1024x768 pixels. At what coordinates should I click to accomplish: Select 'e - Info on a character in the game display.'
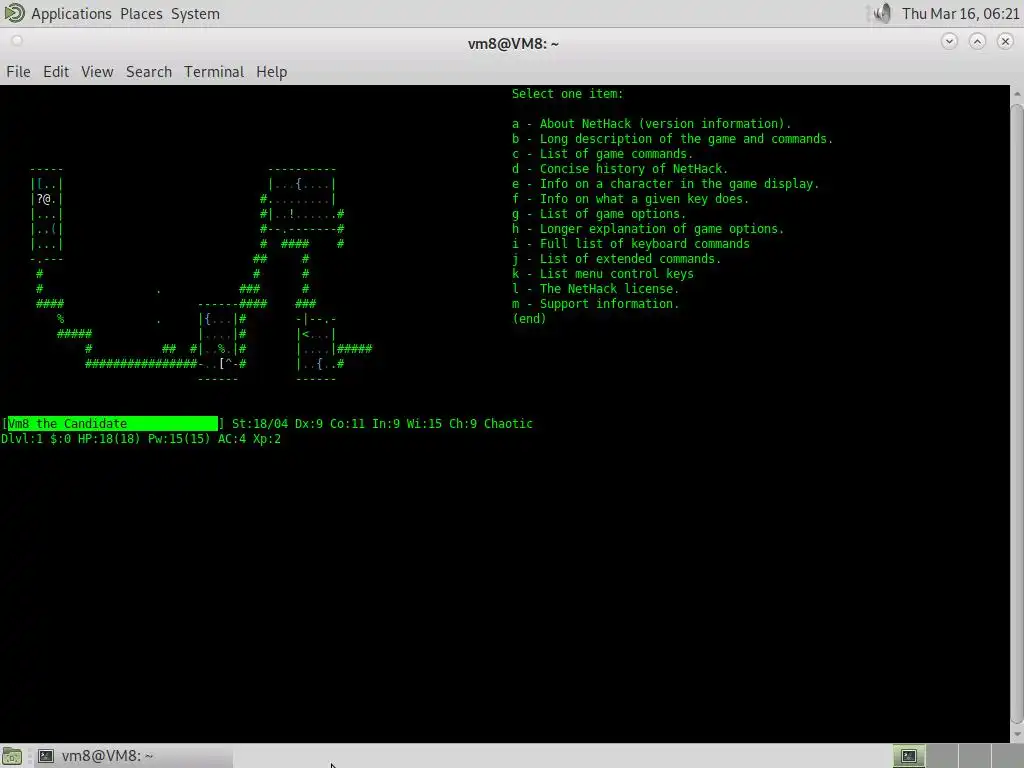(x=665, y=184)
